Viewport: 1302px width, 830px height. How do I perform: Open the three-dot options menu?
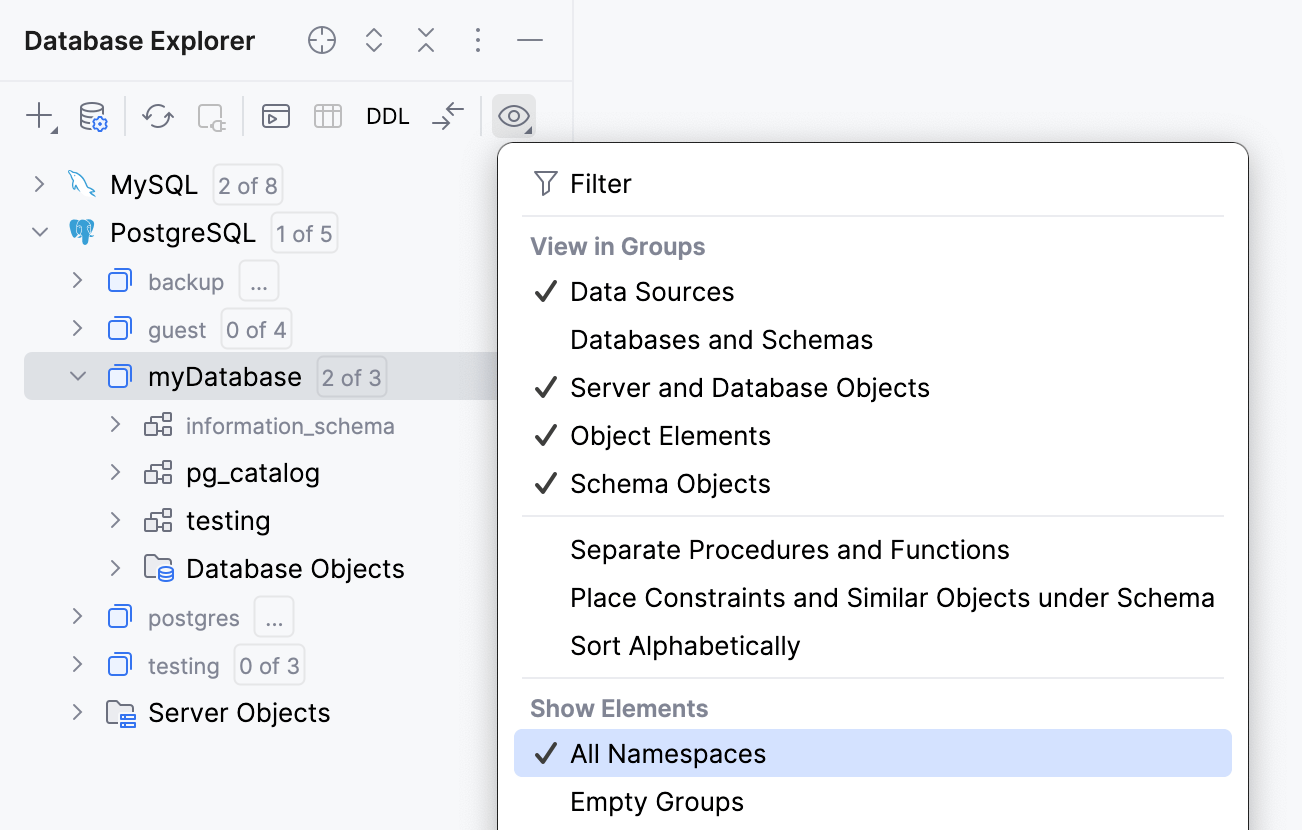477,40
